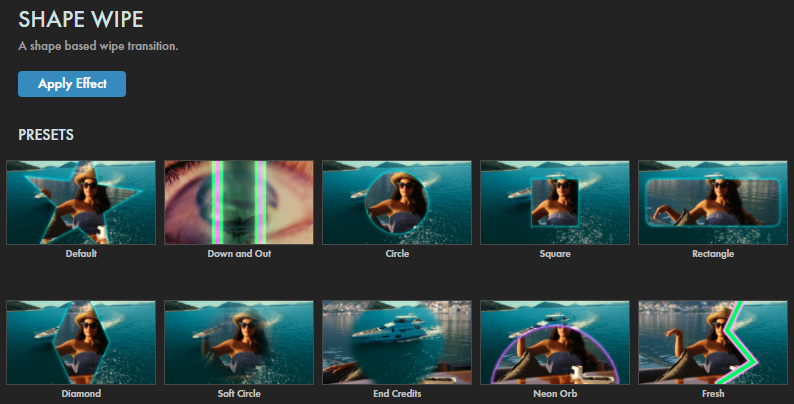Click the "Circle" preset label
This screenshot has width=794, height=404.
pos(397,254)
